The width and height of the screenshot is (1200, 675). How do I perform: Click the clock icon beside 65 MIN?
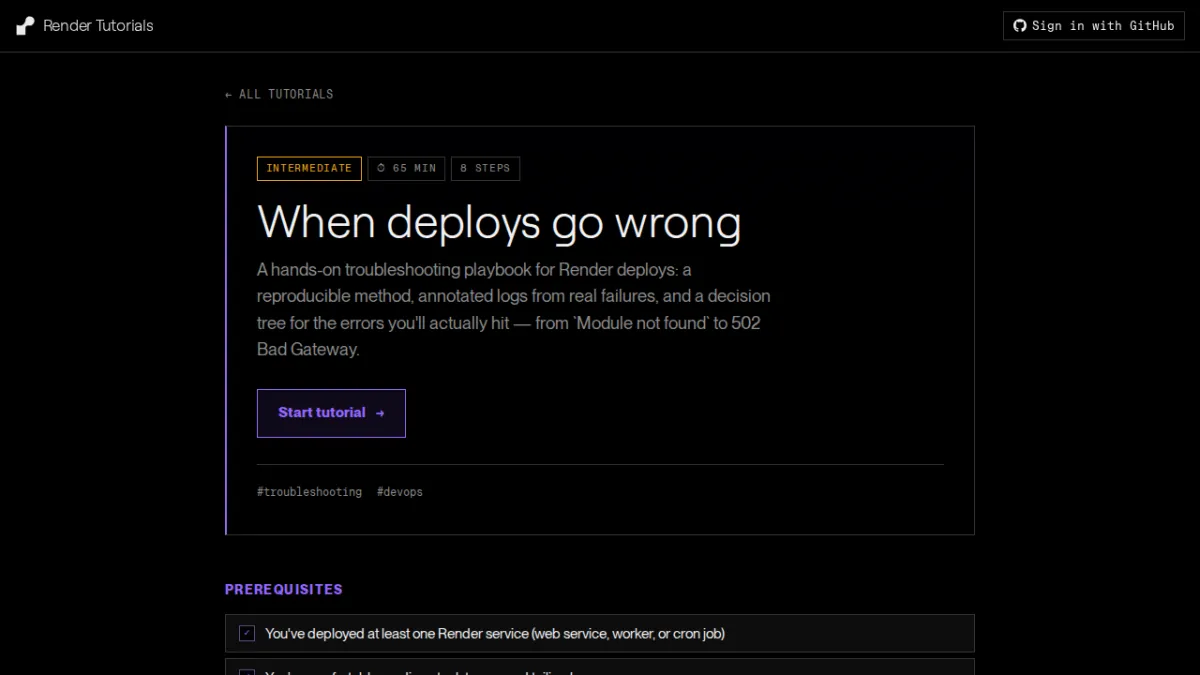[381, 168]
